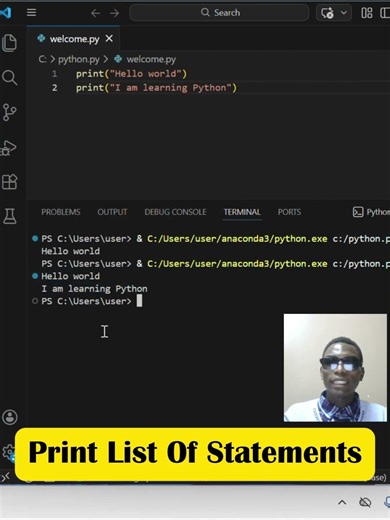This screenshot has width=390, height=520.
Task: Open the Testing flask view
Action: tap(9, 216)
